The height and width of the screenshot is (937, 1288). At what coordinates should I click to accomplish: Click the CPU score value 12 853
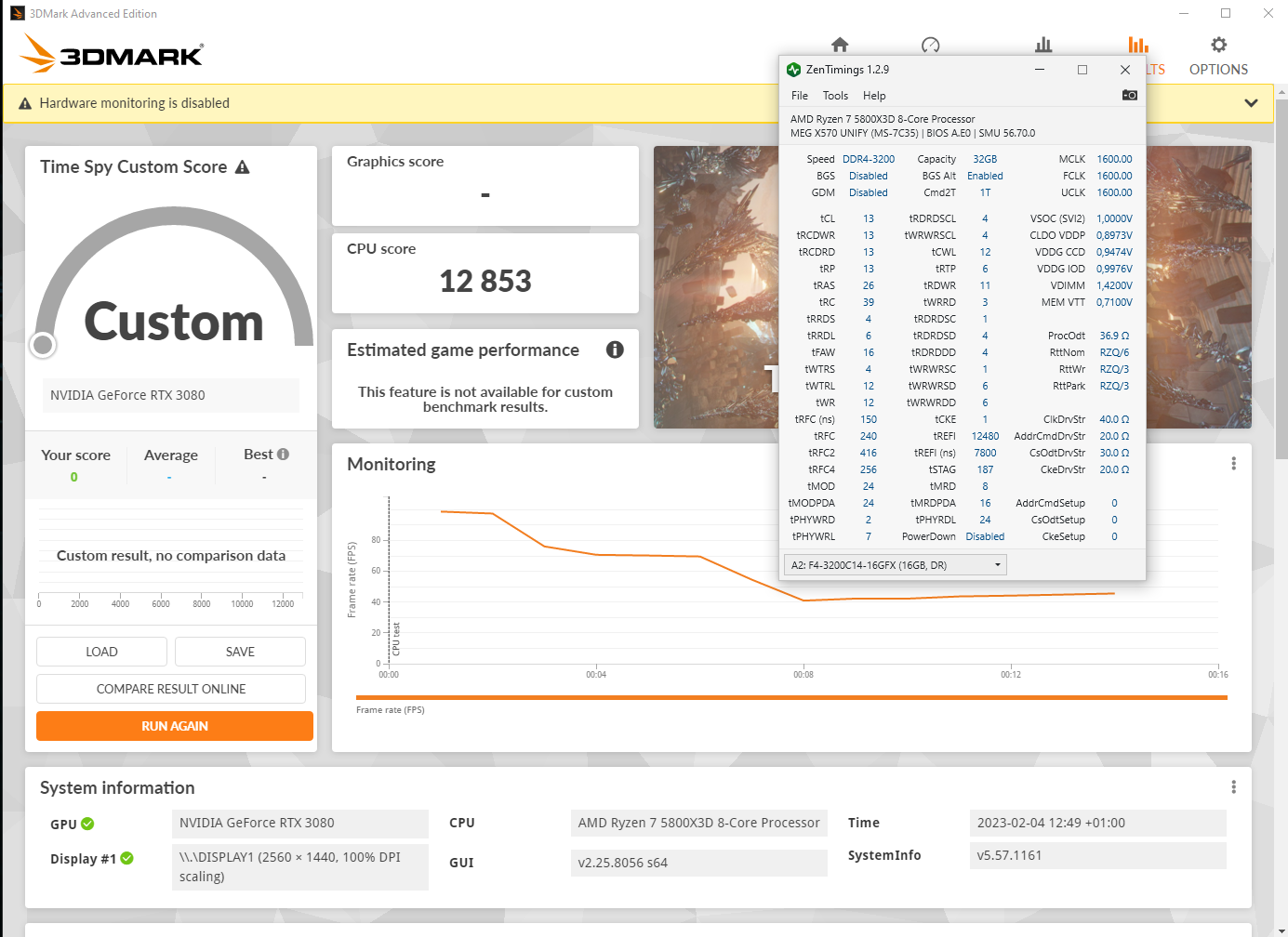[x=485, y=282]
